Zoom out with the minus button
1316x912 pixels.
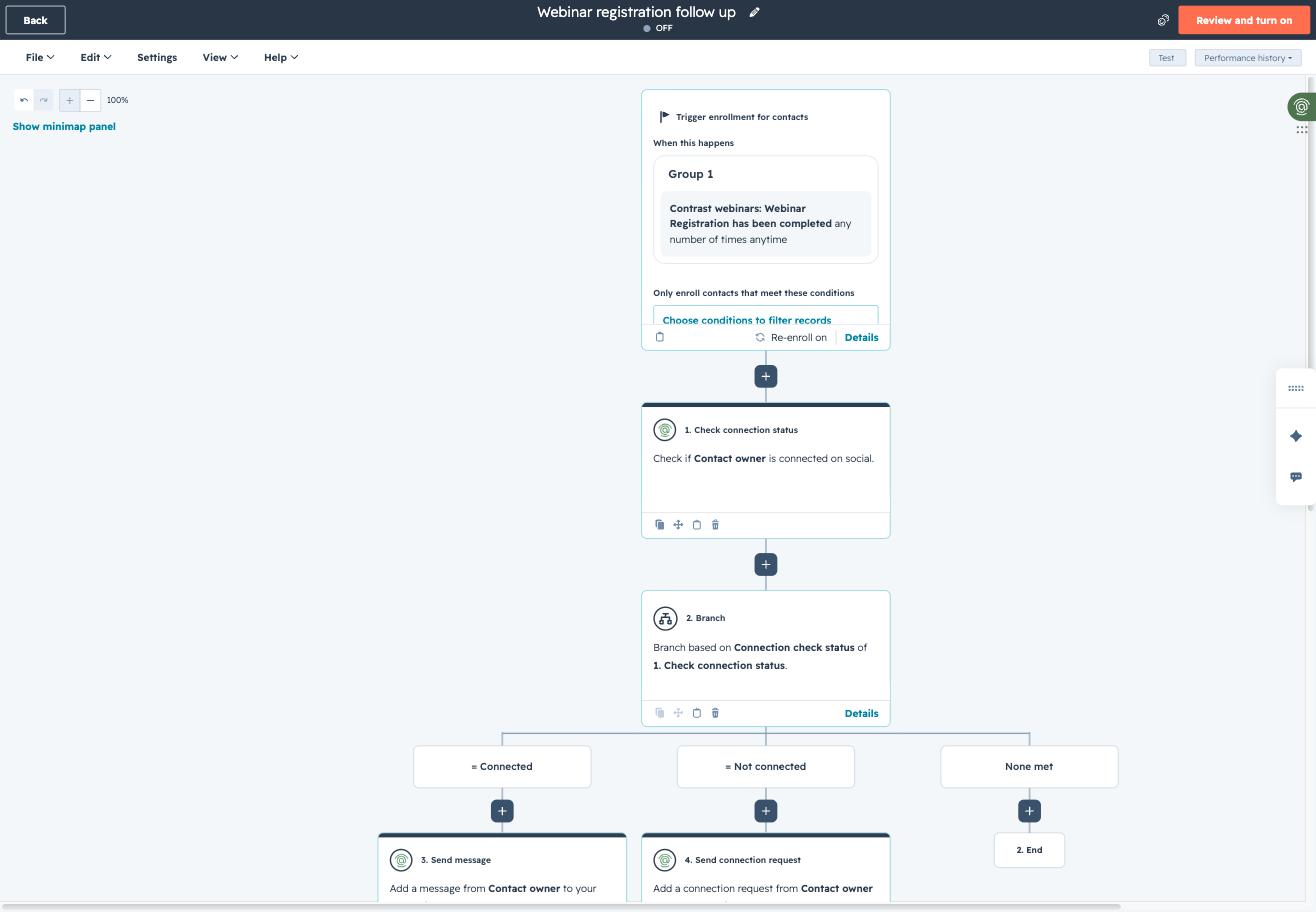click(x=90, y=100)
